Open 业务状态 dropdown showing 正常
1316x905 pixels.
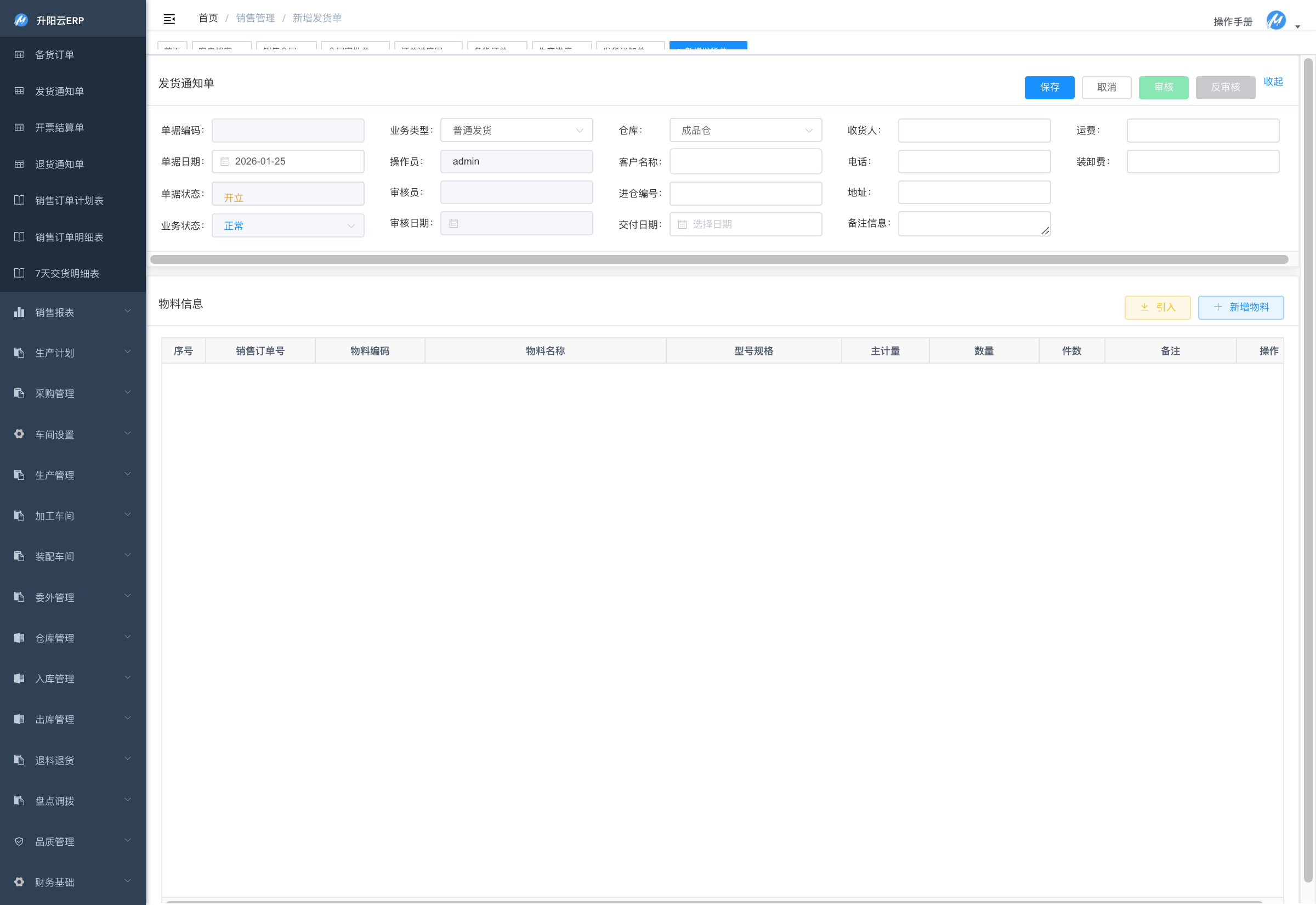(288, 225)
